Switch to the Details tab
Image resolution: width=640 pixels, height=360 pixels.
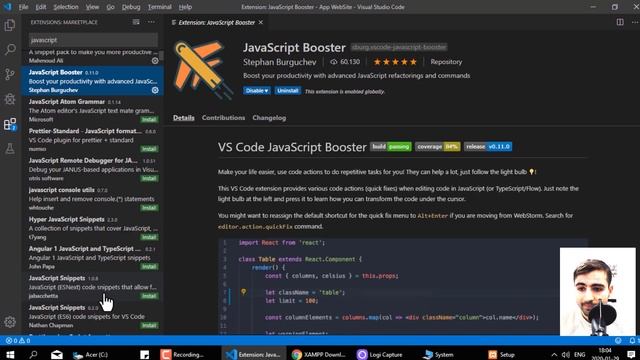[184, 118]
